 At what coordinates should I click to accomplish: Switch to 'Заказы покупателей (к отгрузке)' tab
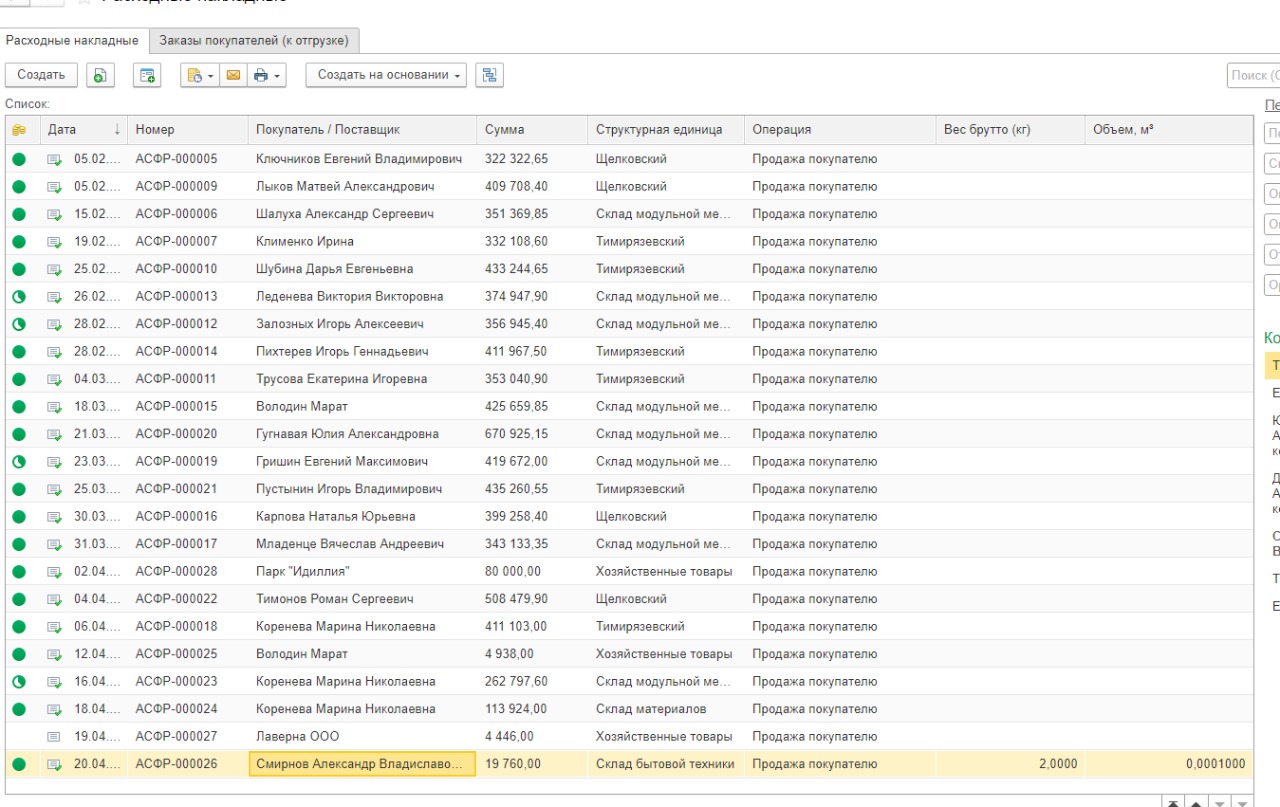point(254,41)
